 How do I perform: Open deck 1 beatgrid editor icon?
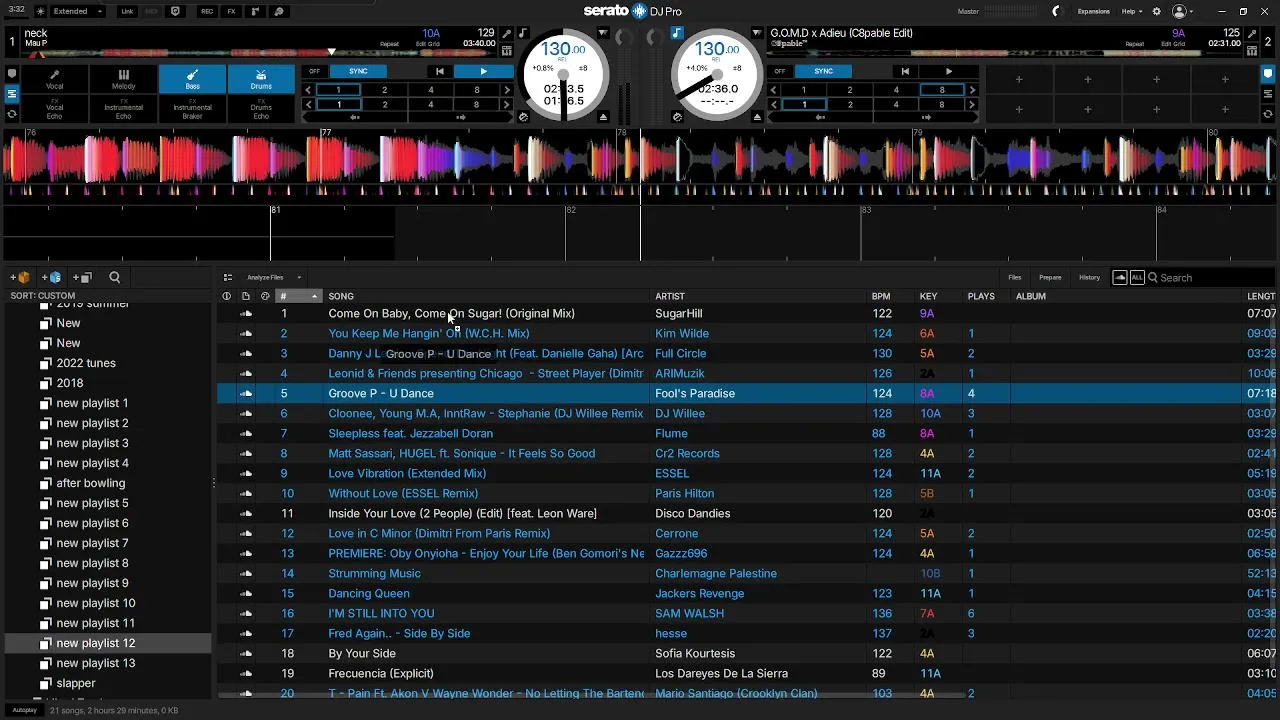coord(507,51)
